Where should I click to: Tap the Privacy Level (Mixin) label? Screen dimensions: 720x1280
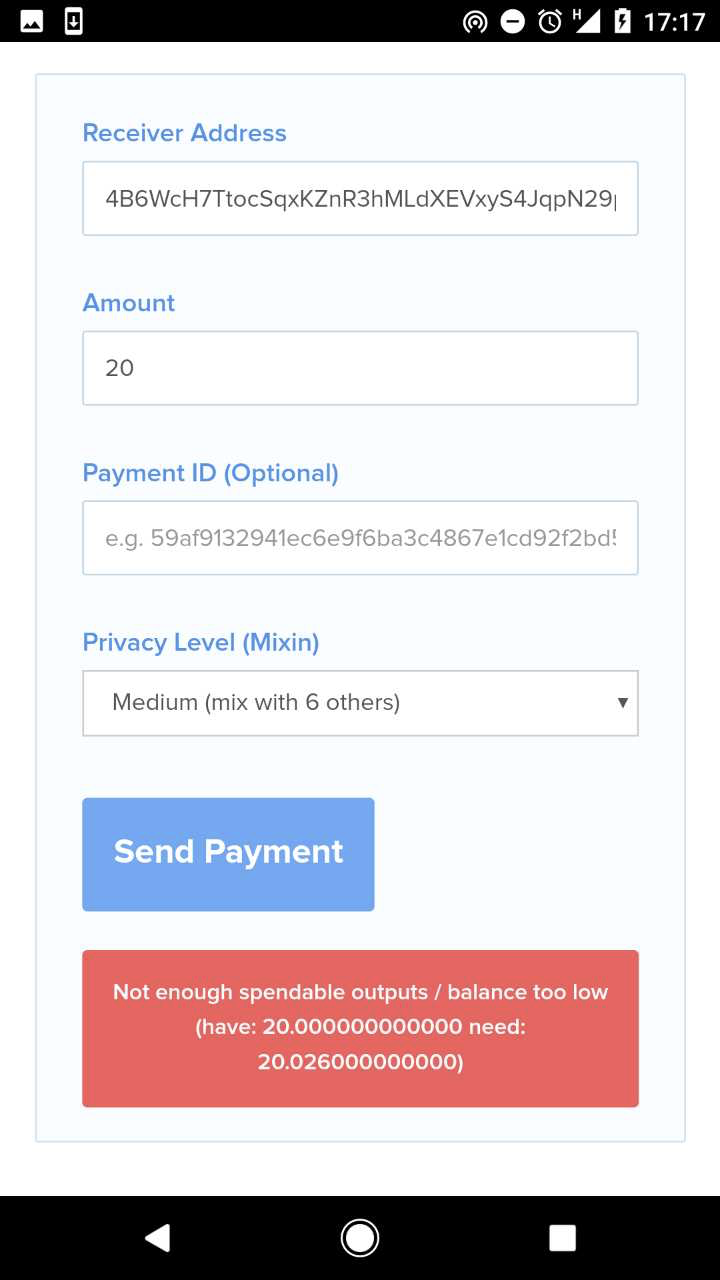(x=201, y=642)
